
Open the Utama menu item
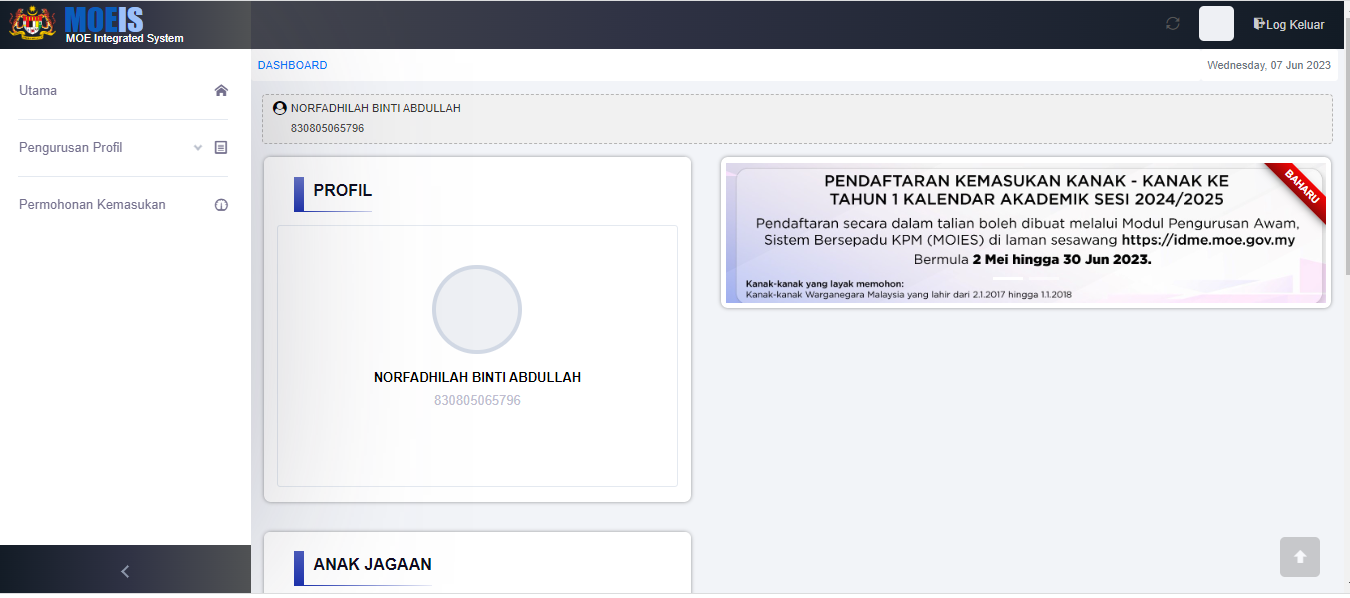[38, 91]
